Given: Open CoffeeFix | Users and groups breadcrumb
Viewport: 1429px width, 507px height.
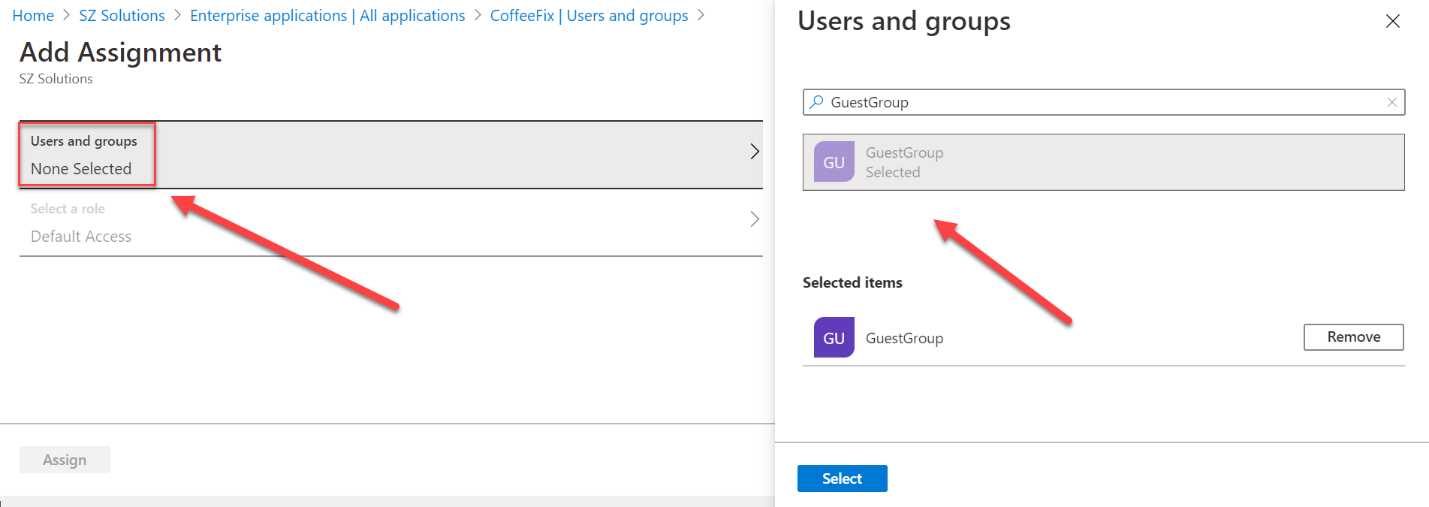Looking at the screenshot, I should click(589, 16).
